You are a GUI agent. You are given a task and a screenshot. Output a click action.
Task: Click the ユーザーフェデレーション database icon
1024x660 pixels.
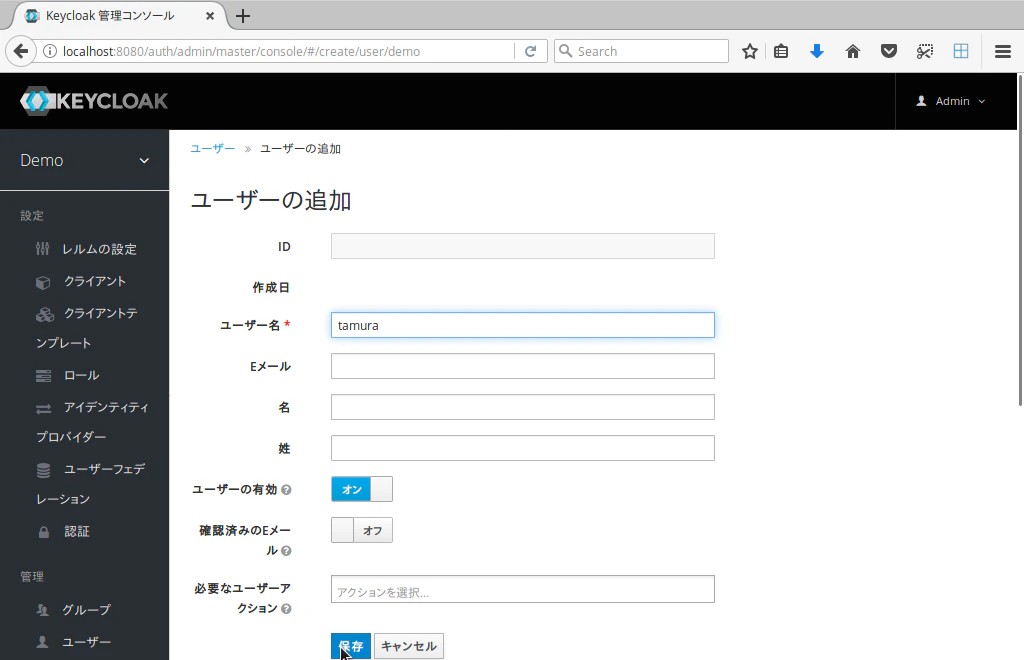(x=43, y=470)
